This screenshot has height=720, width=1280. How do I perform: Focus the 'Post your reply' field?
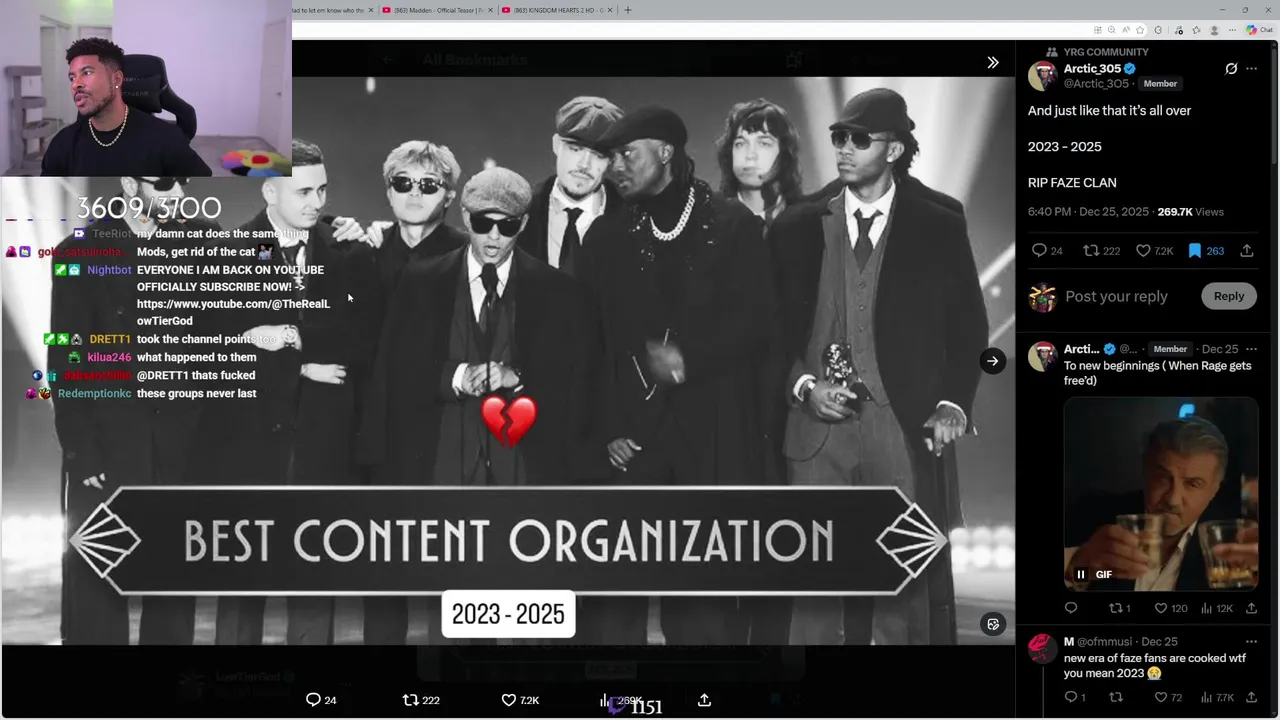[1116, 296]
